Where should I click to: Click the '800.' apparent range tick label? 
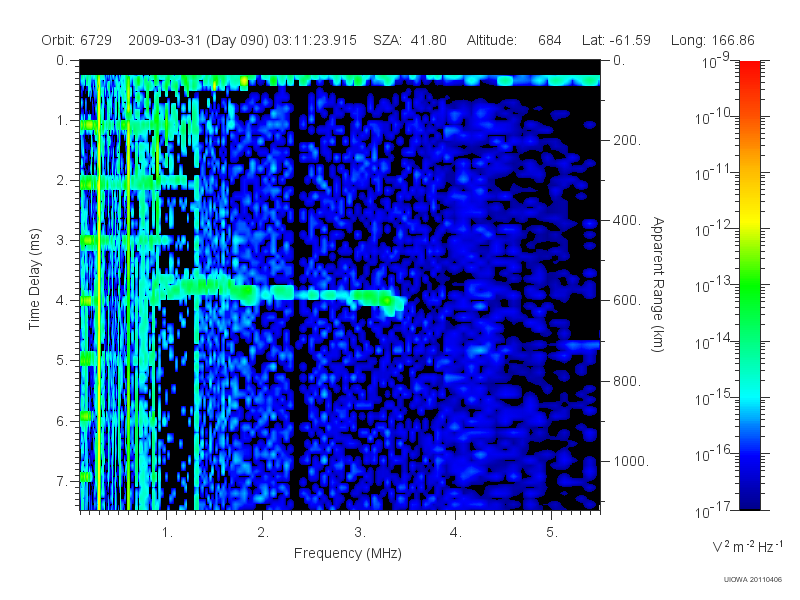pos(626,381)
